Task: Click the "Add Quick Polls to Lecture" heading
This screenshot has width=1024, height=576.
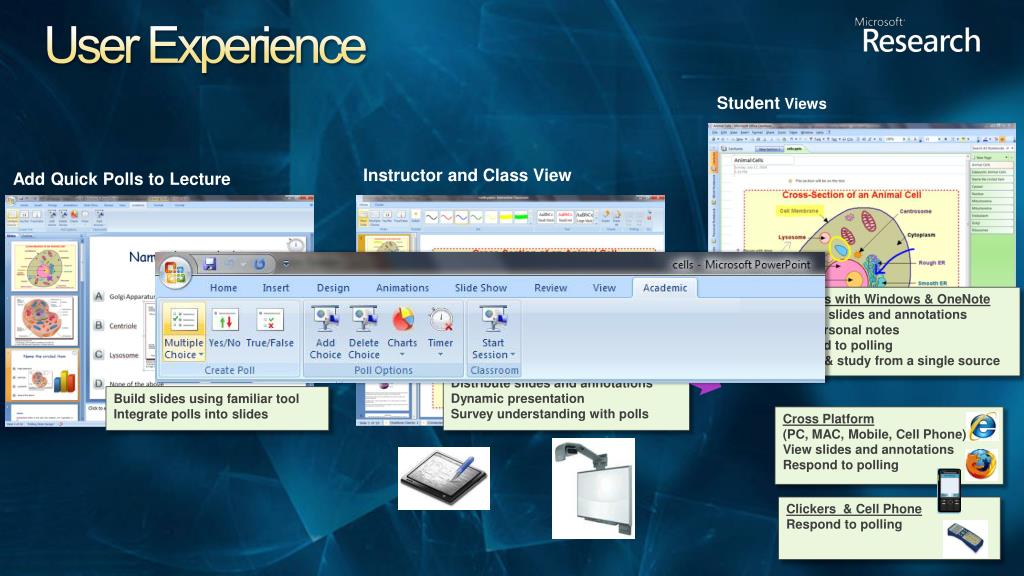Action: point(121,179)
